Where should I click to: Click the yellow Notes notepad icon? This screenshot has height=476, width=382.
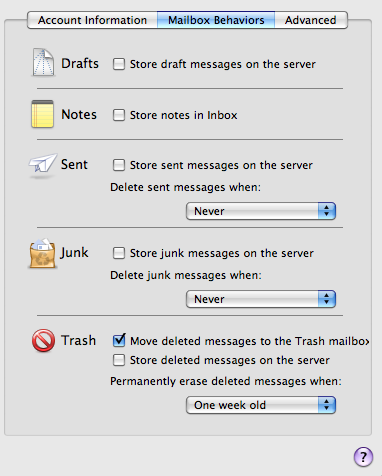[x=42, y=114]
